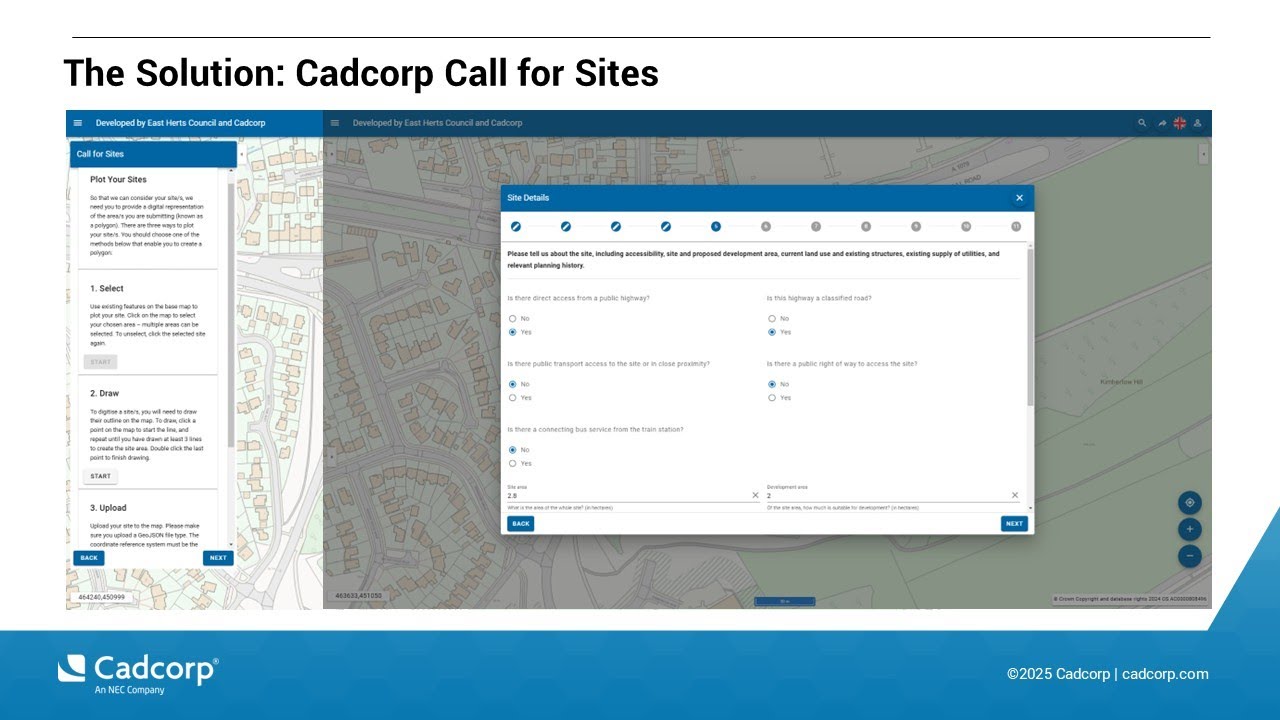Click the Crown Copyright attribution text
1280x720 pixels.
click(x=1130, y=599)
